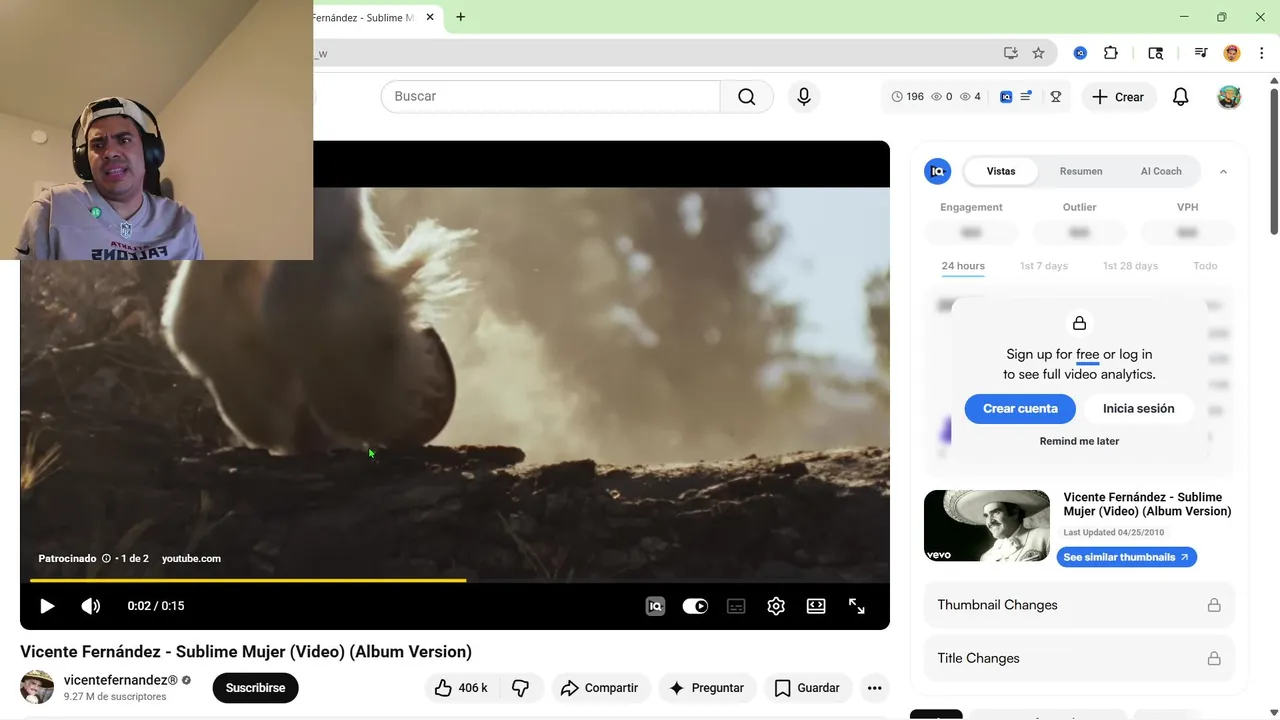Enter fullscreen mode
This screenshot has height=720, width=1280.
click(x=857, y=606)
